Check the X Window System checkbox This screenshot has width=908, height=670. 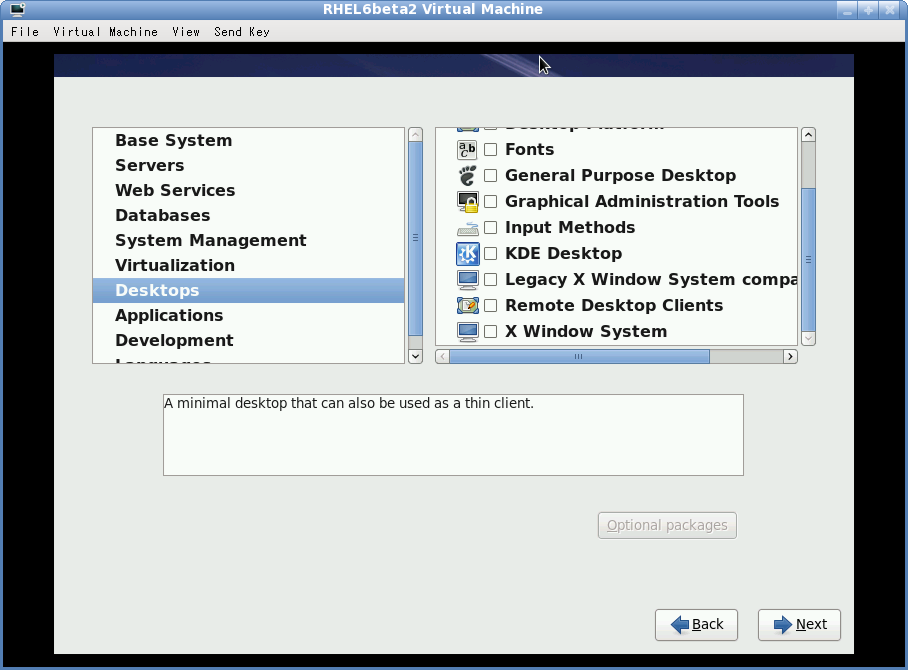point(490,331)
